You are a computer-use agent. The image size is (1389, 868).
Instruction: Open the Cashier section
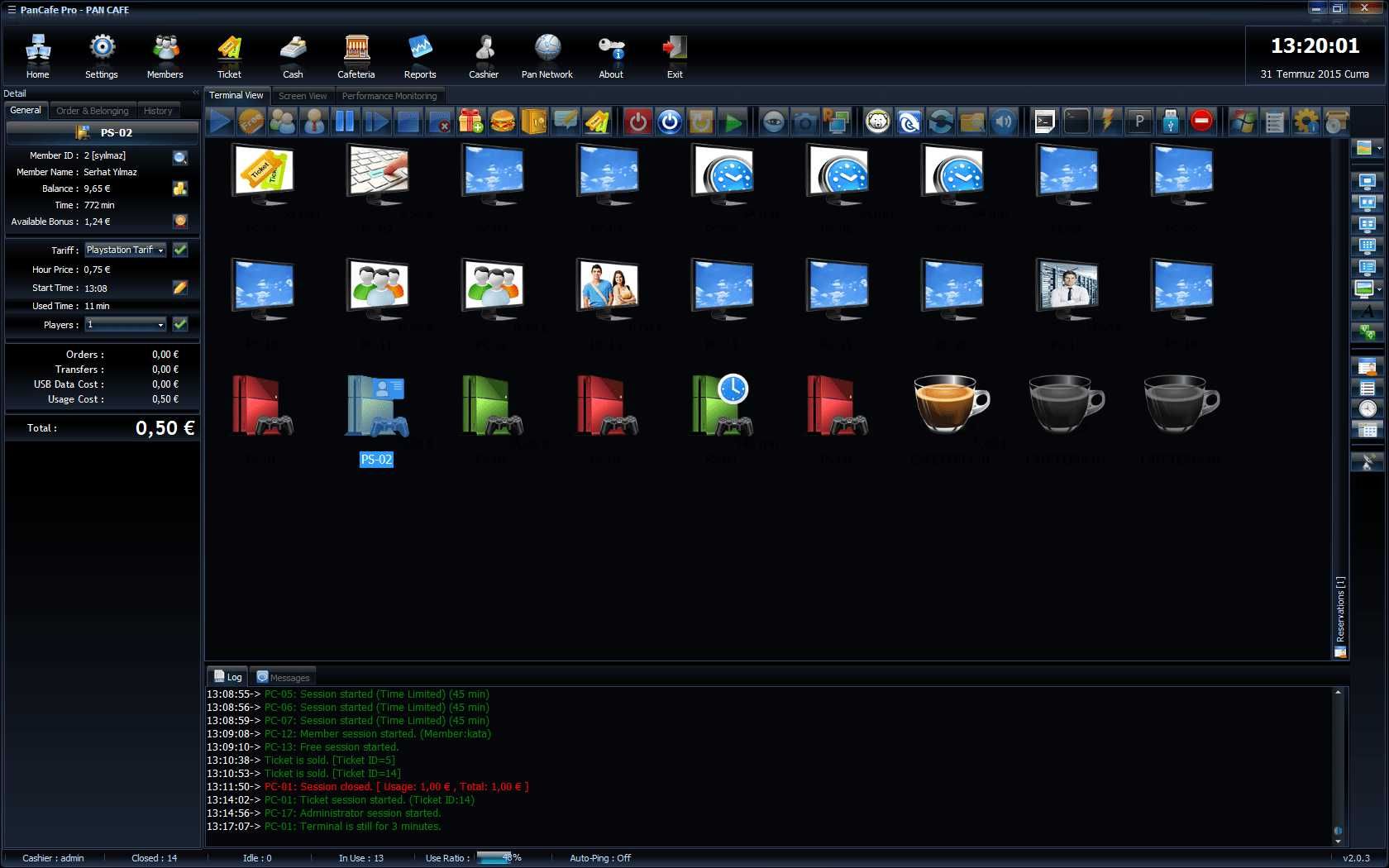click(484, 56)
